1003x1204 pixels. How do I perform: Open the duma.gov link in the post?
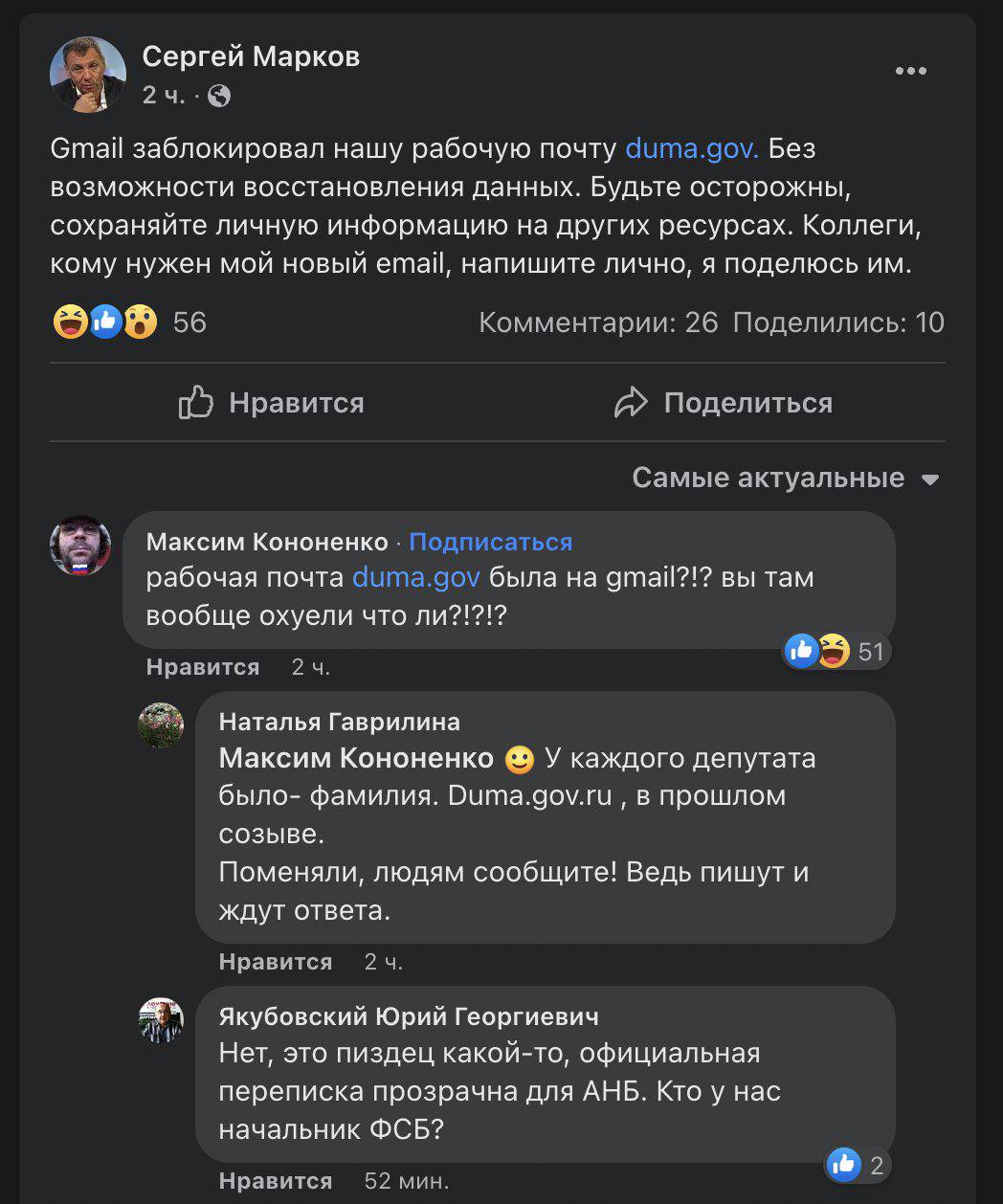tap(692, 148)
